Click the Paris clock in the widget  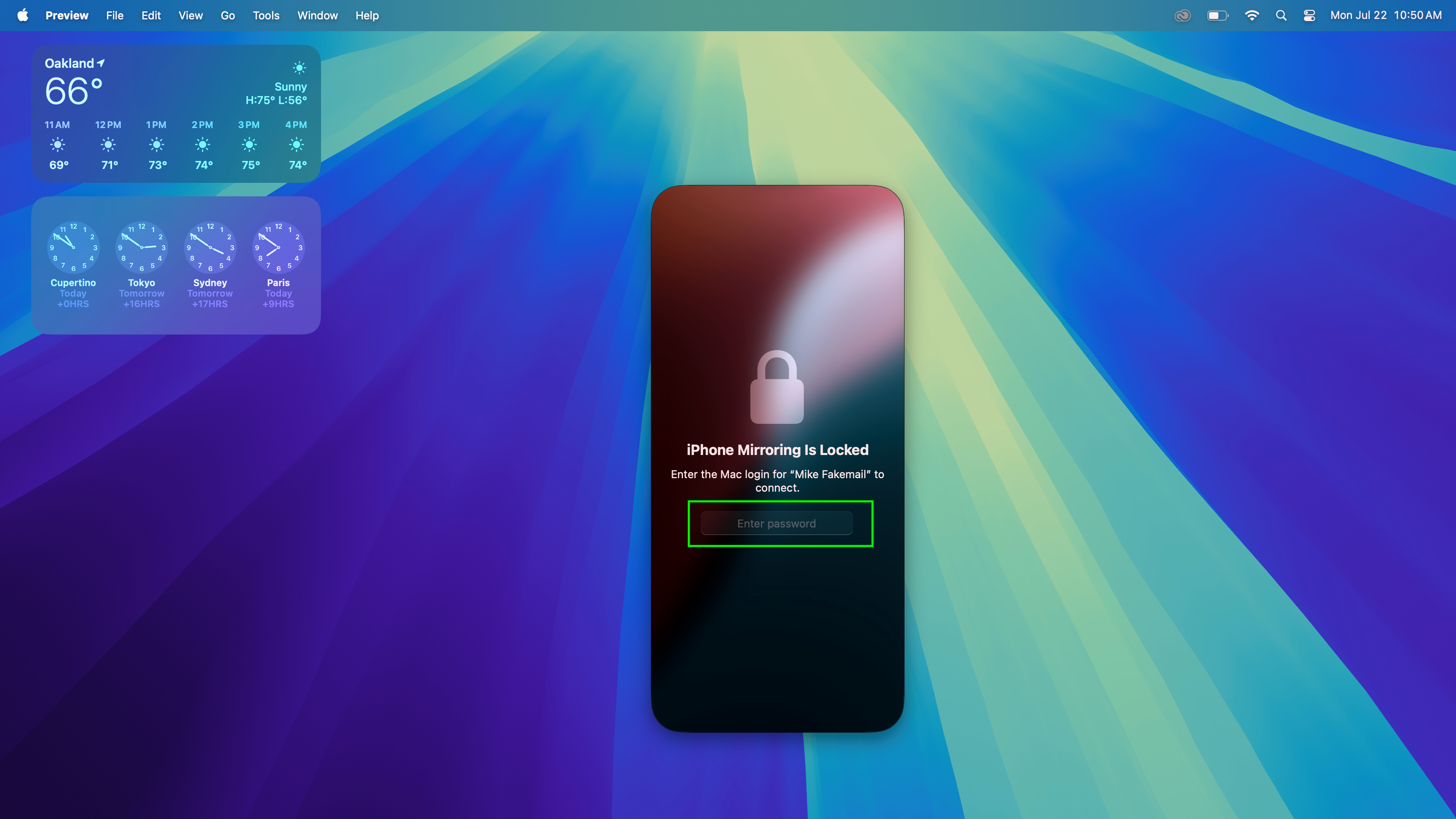pyautogui.click(x=278, y=248)
